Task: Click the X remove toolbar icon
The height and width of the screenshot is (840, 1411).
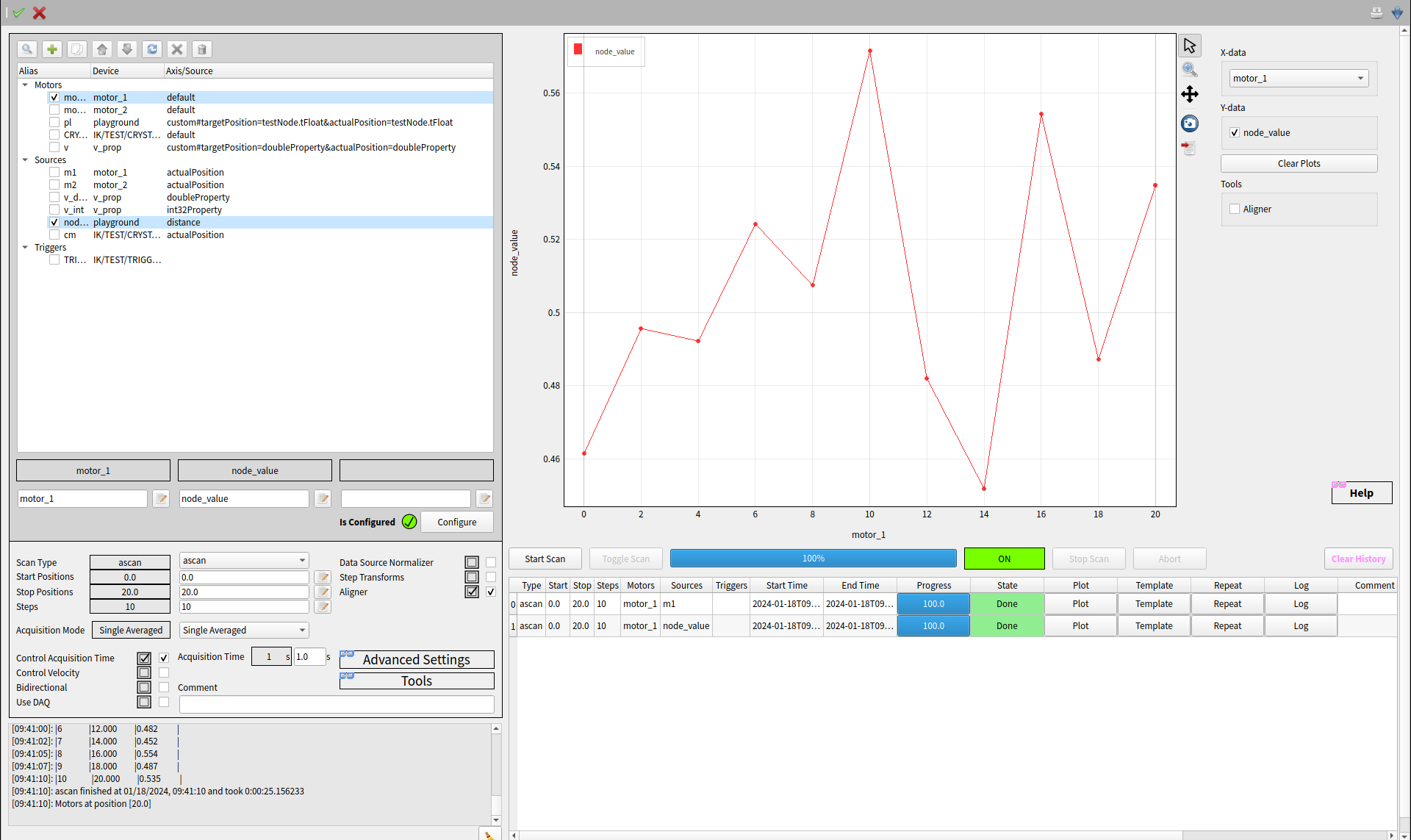Action: [177, 49]
